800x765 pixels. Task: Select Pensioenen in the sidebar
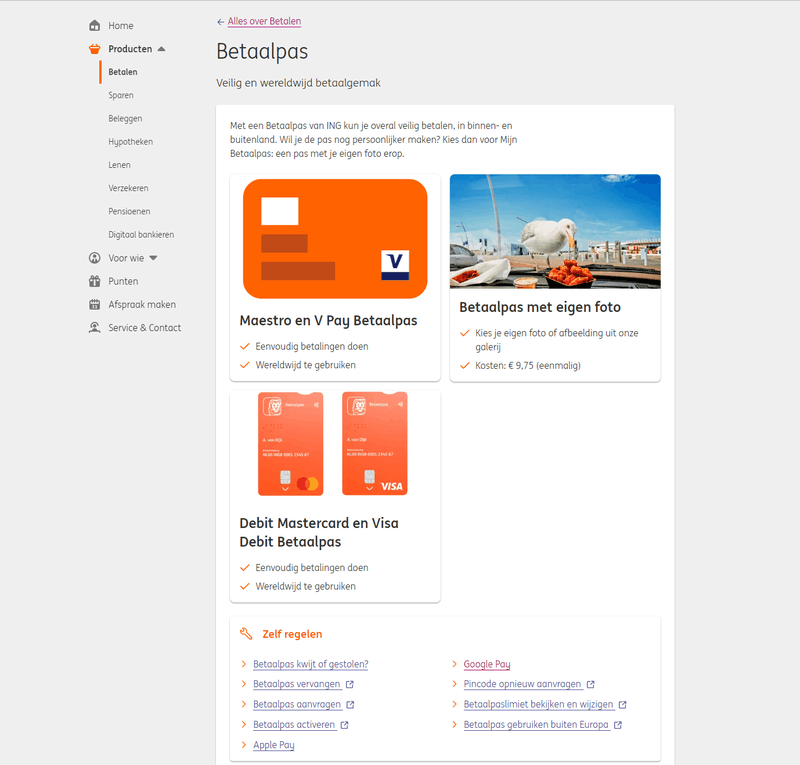point(129,211)
